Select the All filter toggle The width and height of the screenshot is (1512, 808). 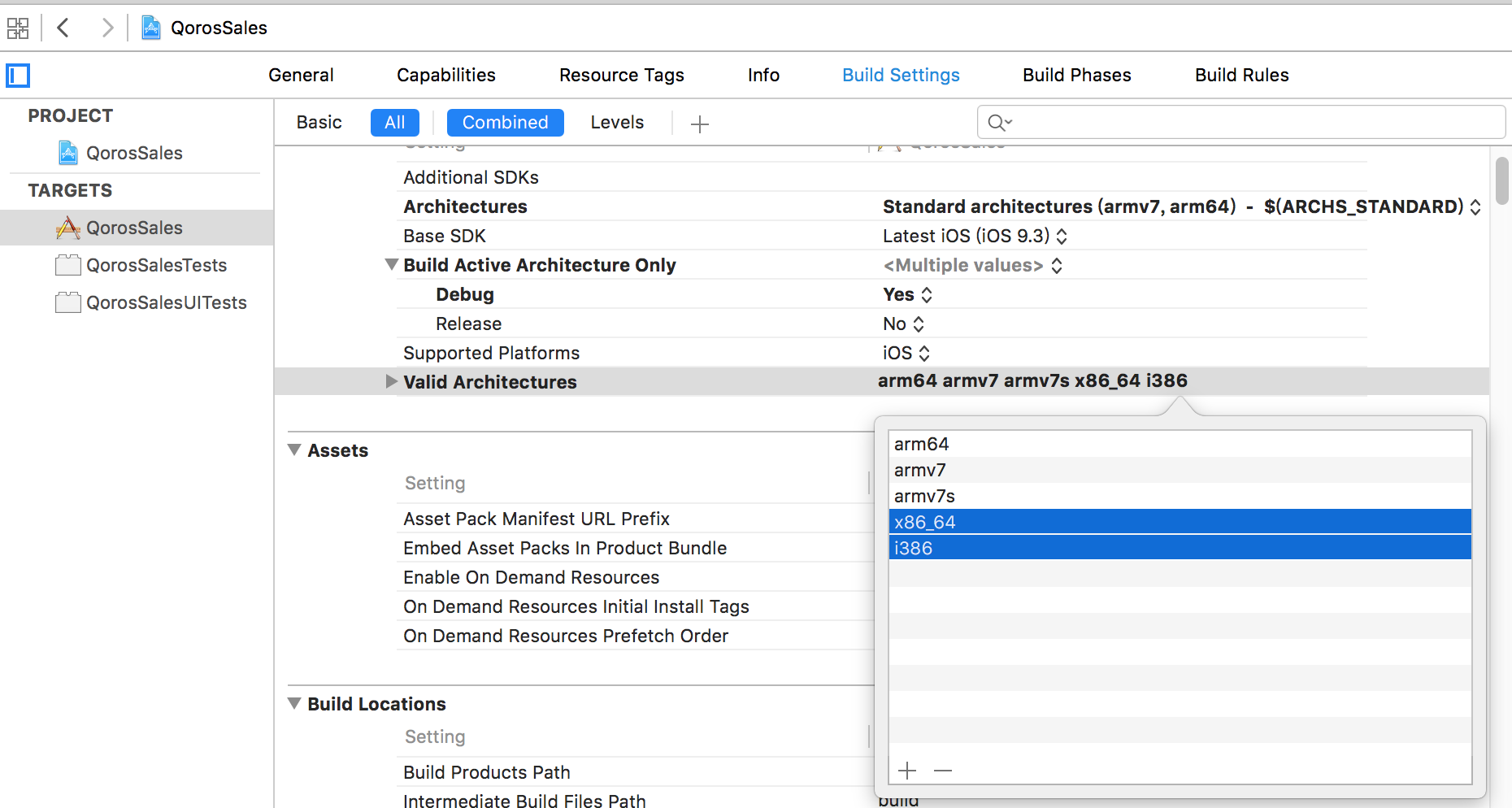point(394,123)
